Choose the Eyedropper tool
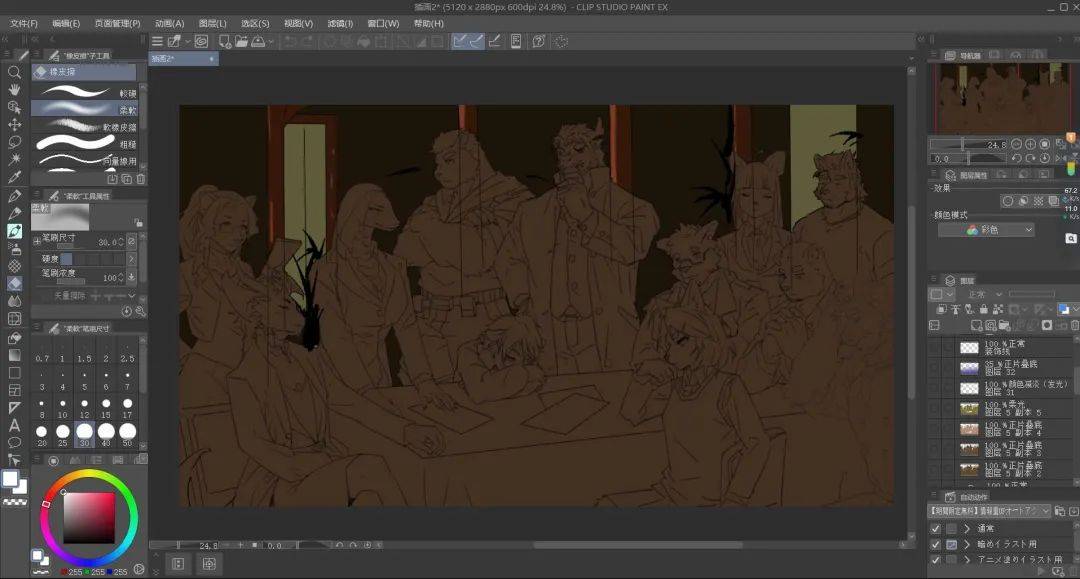The width and height of the screenshot is (1080, 579). point(14,177)
